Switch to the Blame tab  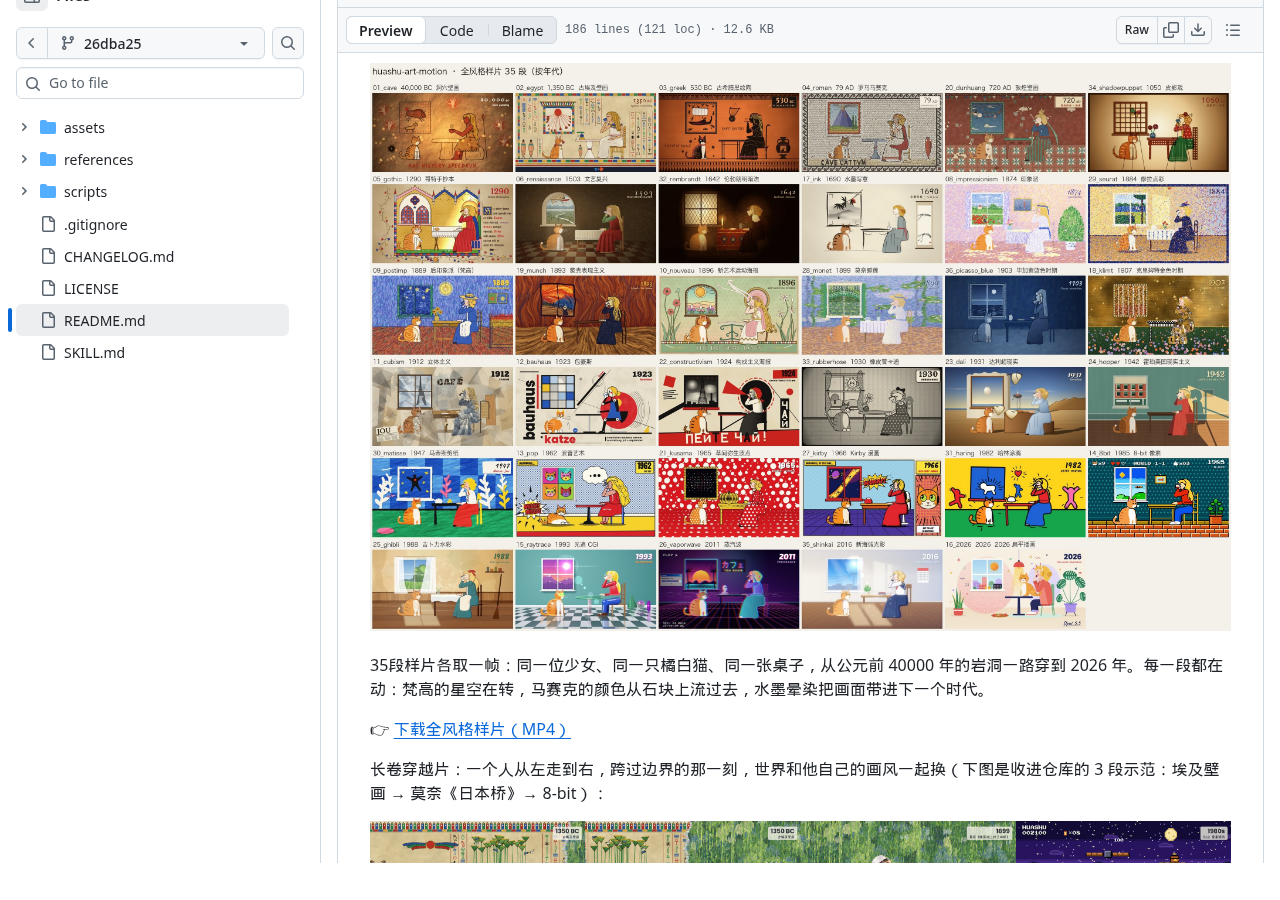[x=522, y=30]
